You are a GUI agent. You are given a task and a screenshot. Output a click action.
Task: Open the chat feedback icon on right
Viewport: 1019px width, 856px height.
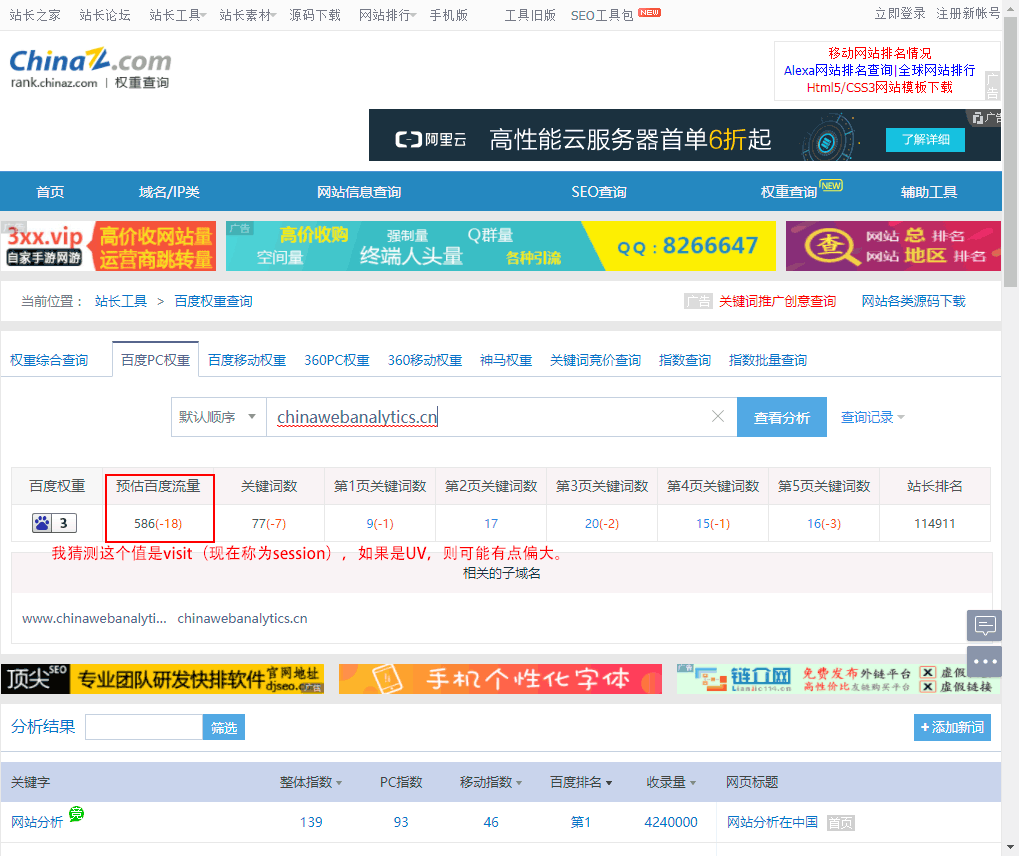coord(985,626)
